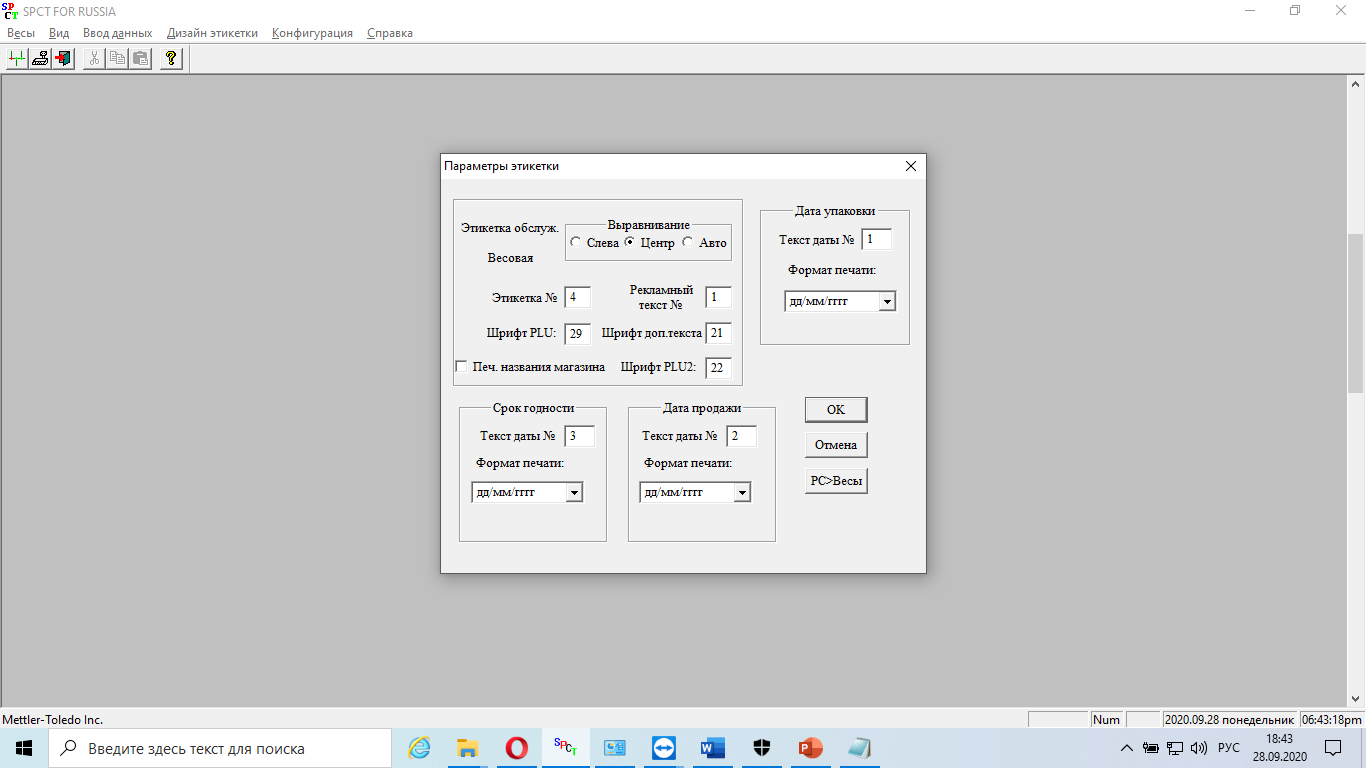This screenshot has width=1366, height=768.
Task: Click the Шрифт PLU input field
Action: (x=577, y=333)
